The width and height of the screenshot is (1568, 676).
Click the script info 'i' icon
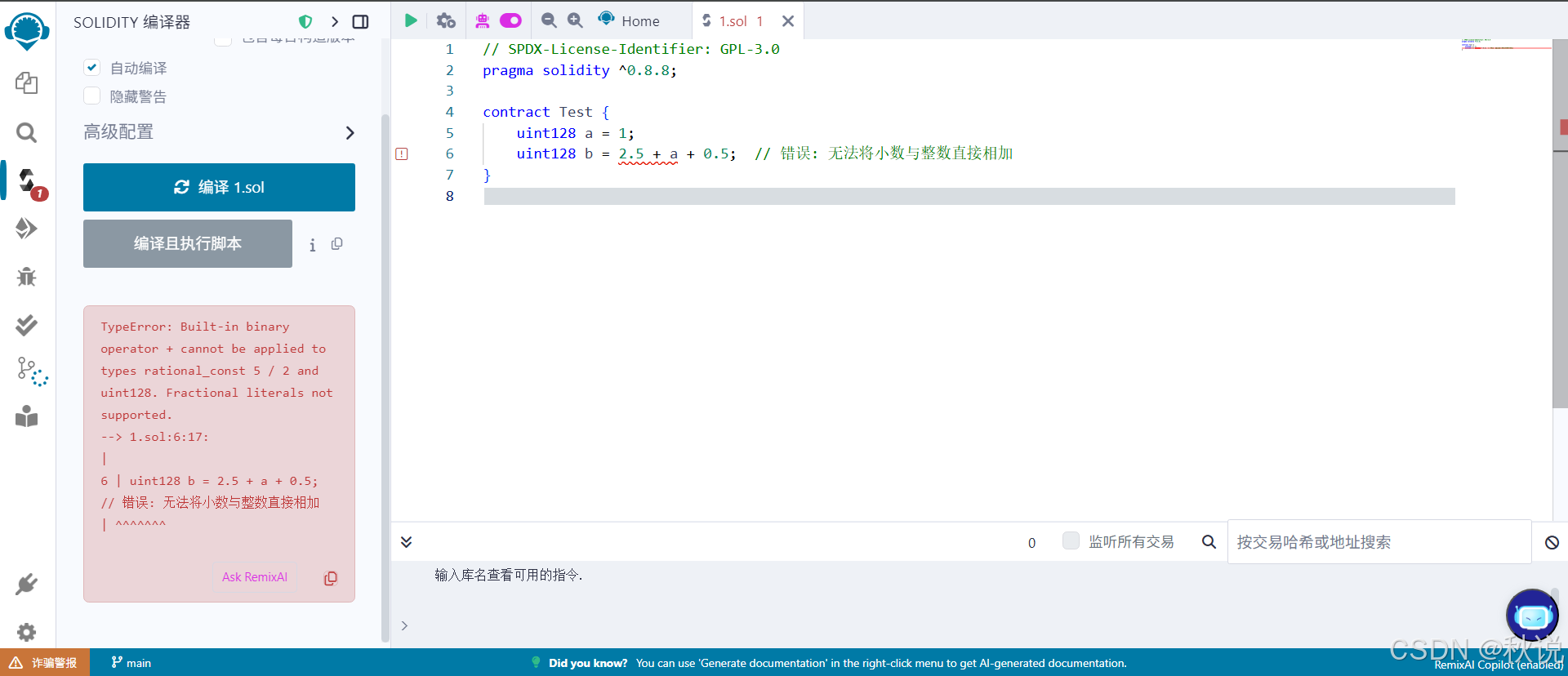(x=312, y=245)
